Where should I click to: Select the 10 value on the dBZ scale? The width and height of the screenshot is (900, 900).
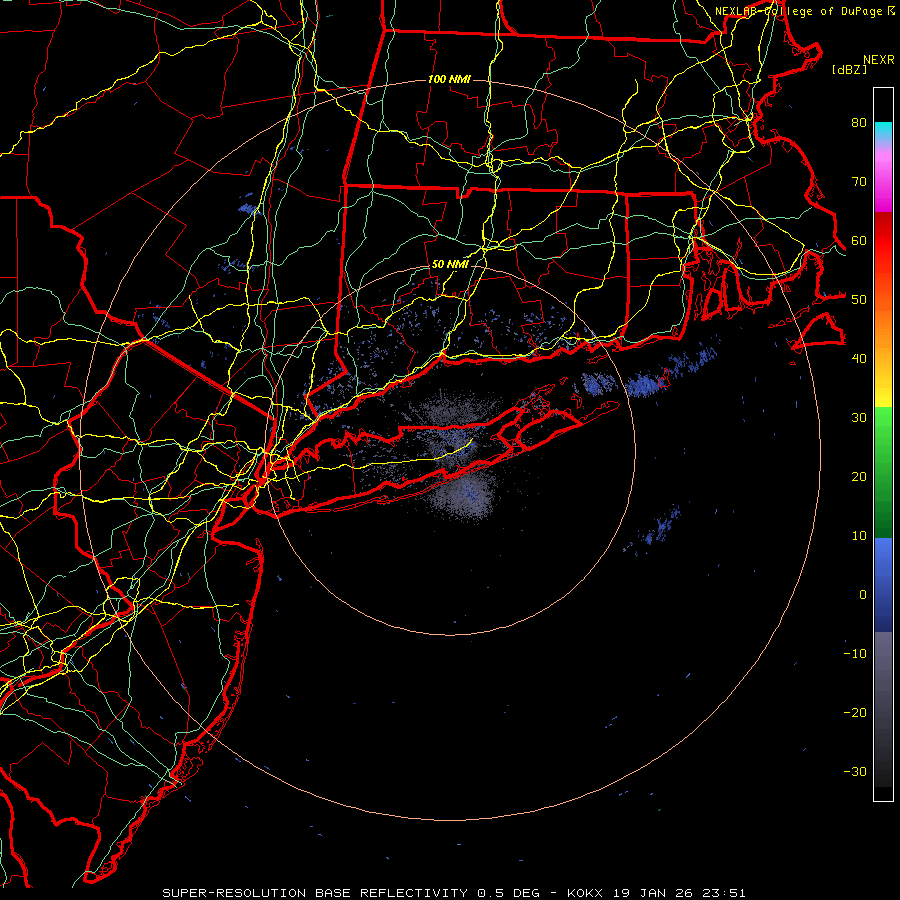click(x=859, y=536)
